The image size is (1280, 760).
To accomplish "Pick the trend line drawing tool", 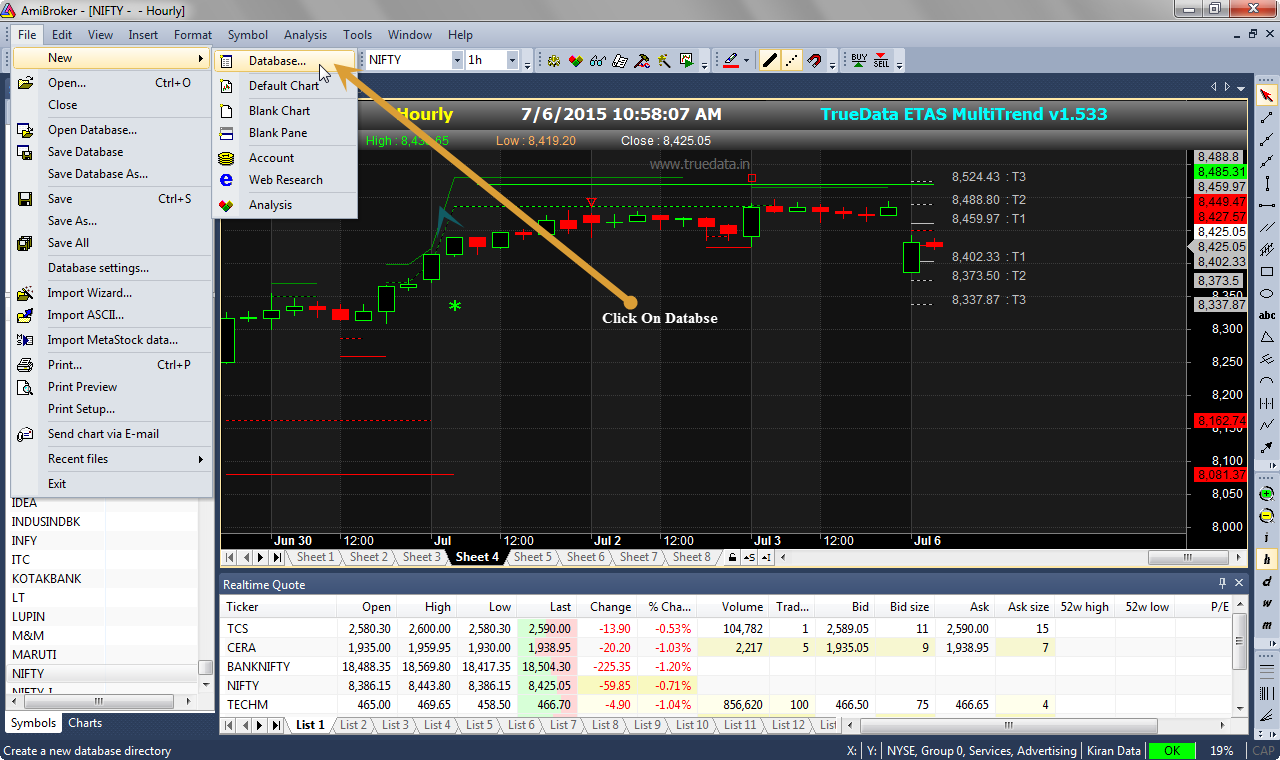I will 1267,117.
